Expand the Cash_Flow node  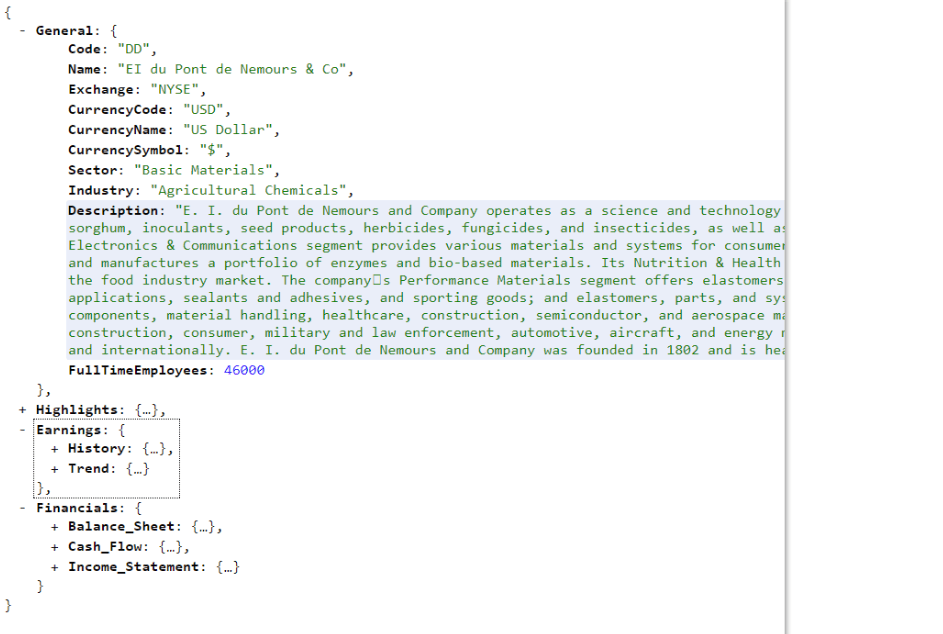click(55, 547)
